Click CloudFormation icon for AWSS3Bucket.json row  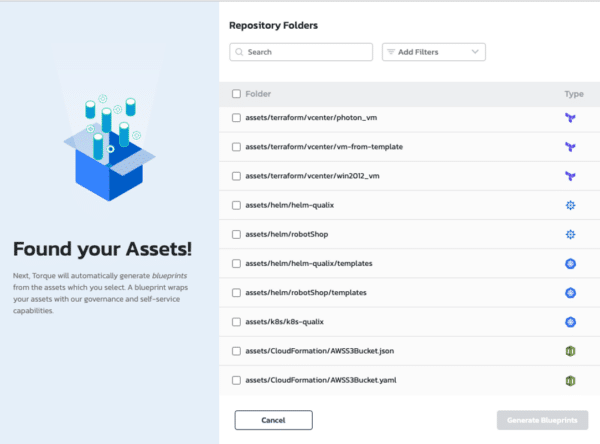pos(570,351)
